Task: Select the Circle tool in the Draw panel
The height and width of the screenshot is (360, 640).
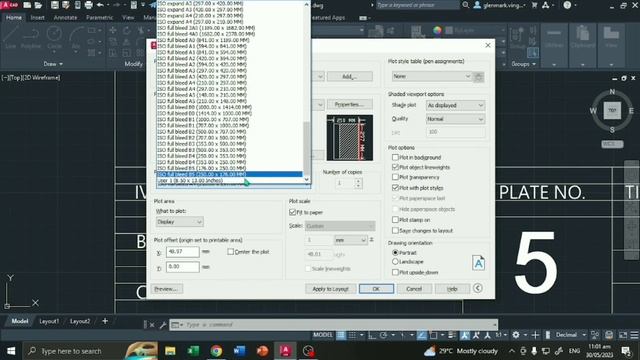Action: pyautogui.click(x=54, y=38)
